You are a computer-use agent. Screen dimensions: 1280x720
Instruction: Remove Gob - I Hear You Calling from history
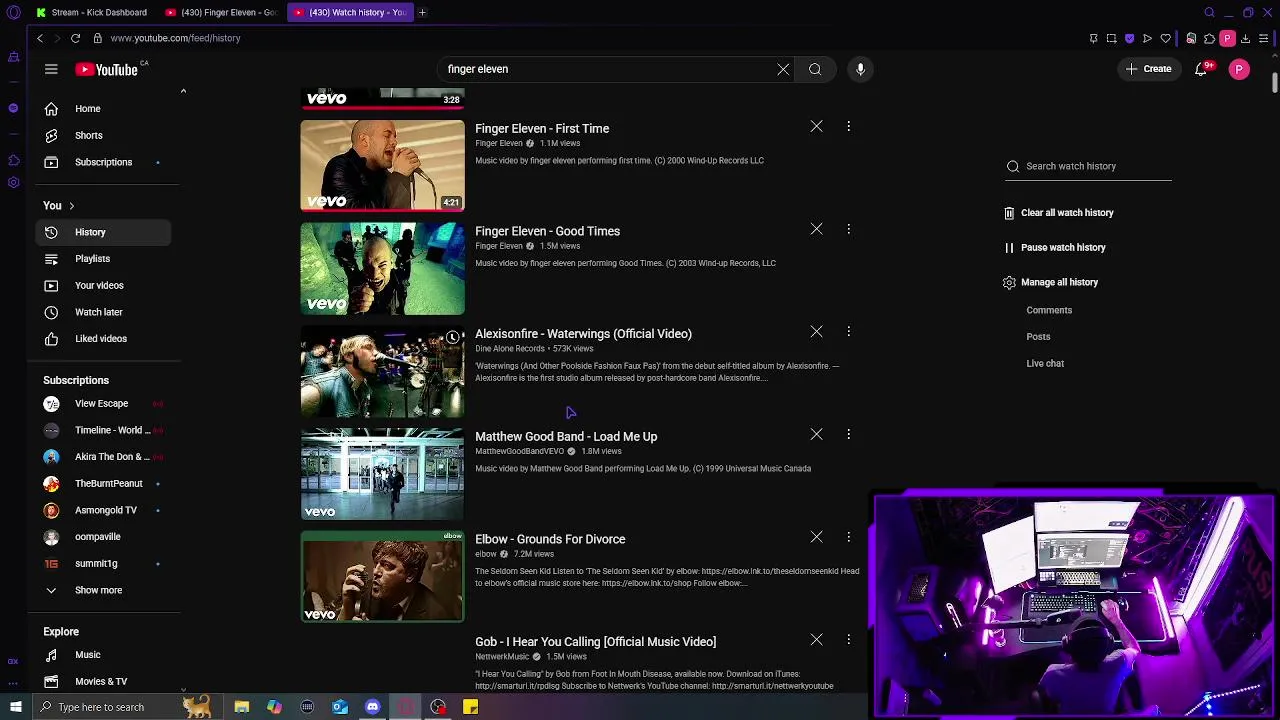click(x=816, y=640)
